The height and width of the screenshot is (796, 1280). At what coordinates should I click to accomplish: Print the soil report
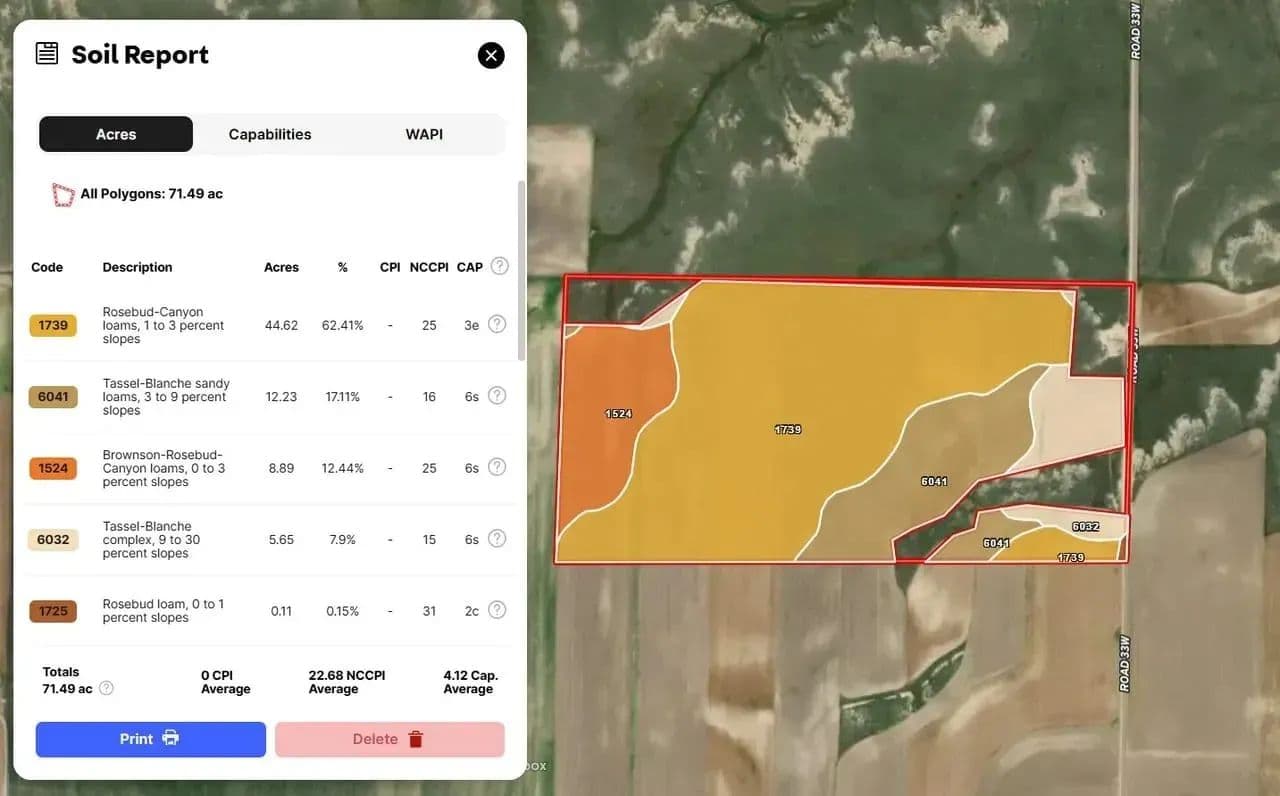[x=151, y=739]
